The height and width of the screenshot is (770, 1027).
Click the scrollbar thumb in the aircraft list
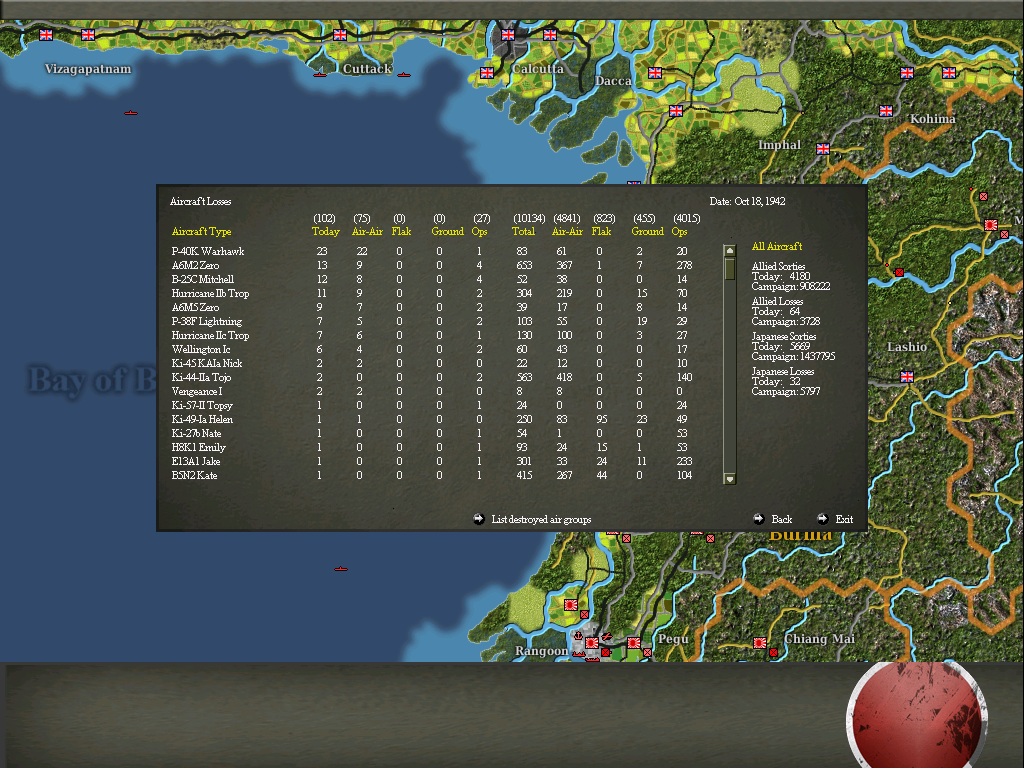point(730,269)
